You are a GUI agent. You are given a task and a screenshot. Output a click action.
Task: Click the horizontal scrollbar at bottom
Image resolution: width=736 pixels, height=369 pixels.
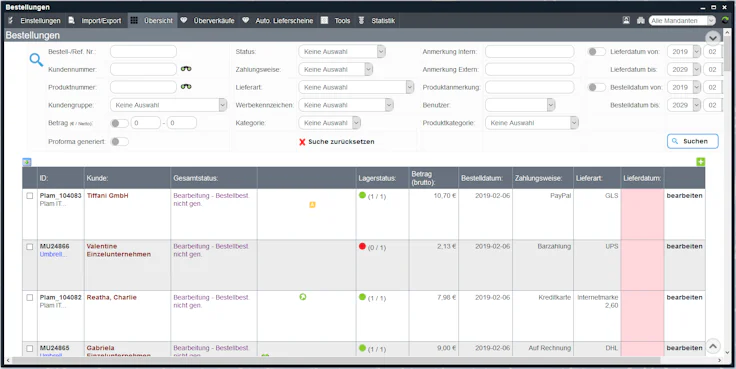[336, 361]
